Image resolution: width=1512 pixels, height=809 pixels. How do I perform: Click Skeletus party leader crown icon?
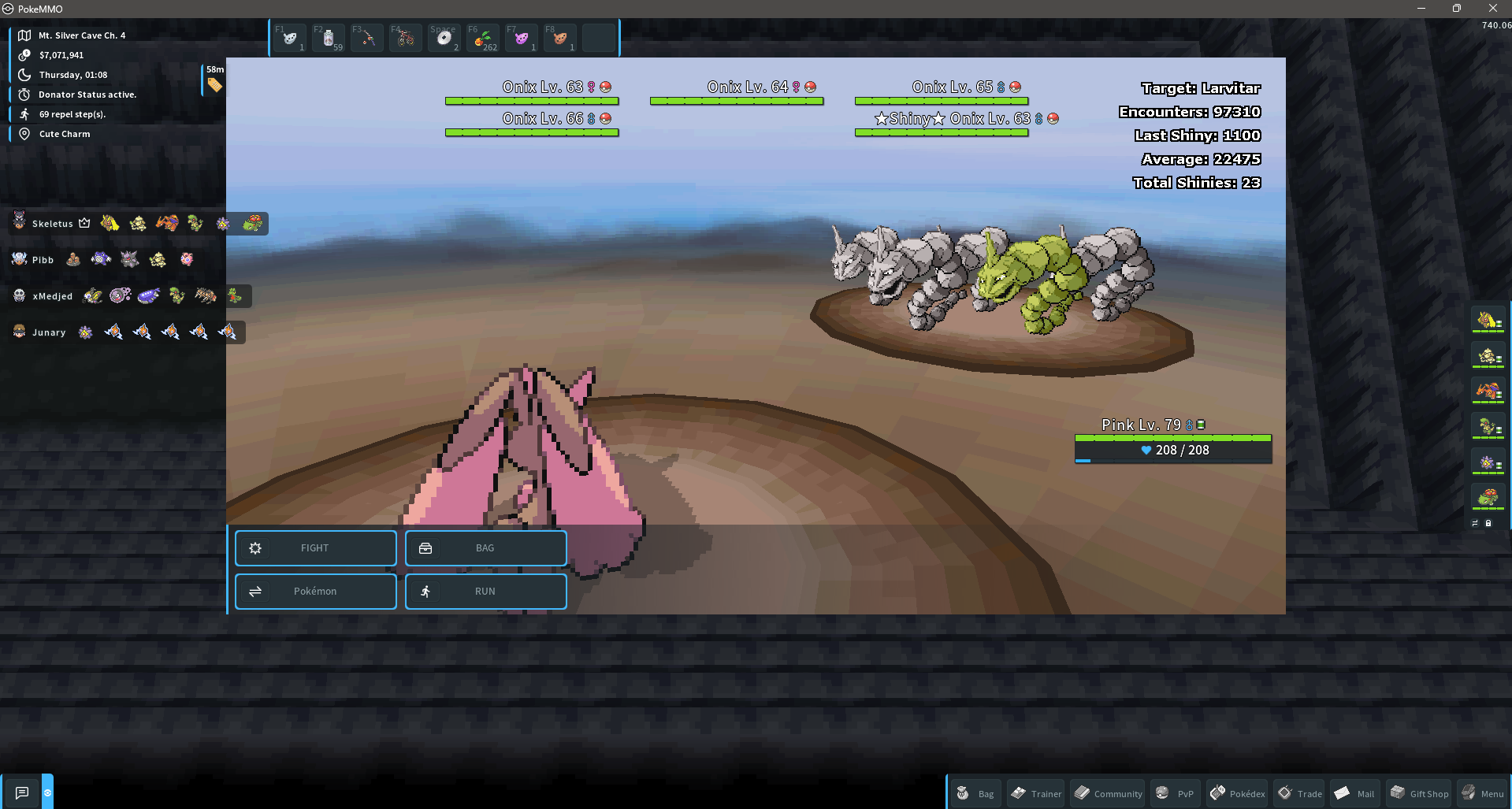(x=84, y=224)
